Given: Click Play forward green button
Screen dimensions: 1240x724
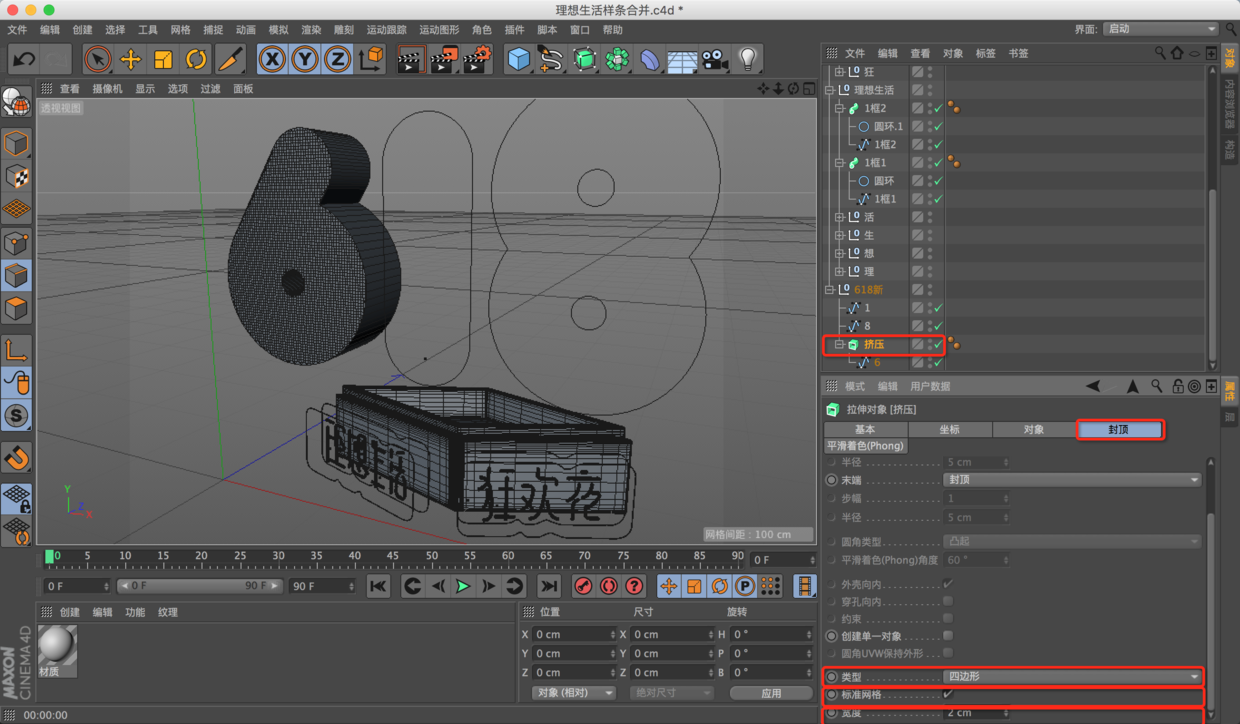Looking at the screenshot, I should point(463,586).
